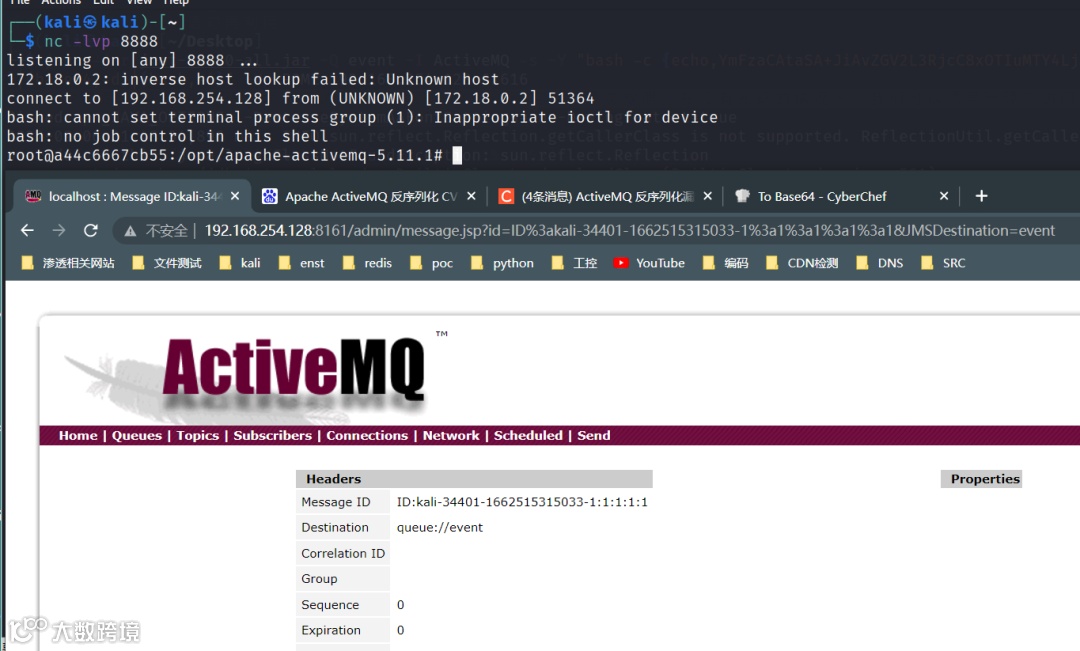Click the browser forward arrow
Screen dimensions: 1080x651
click(59, 230)
